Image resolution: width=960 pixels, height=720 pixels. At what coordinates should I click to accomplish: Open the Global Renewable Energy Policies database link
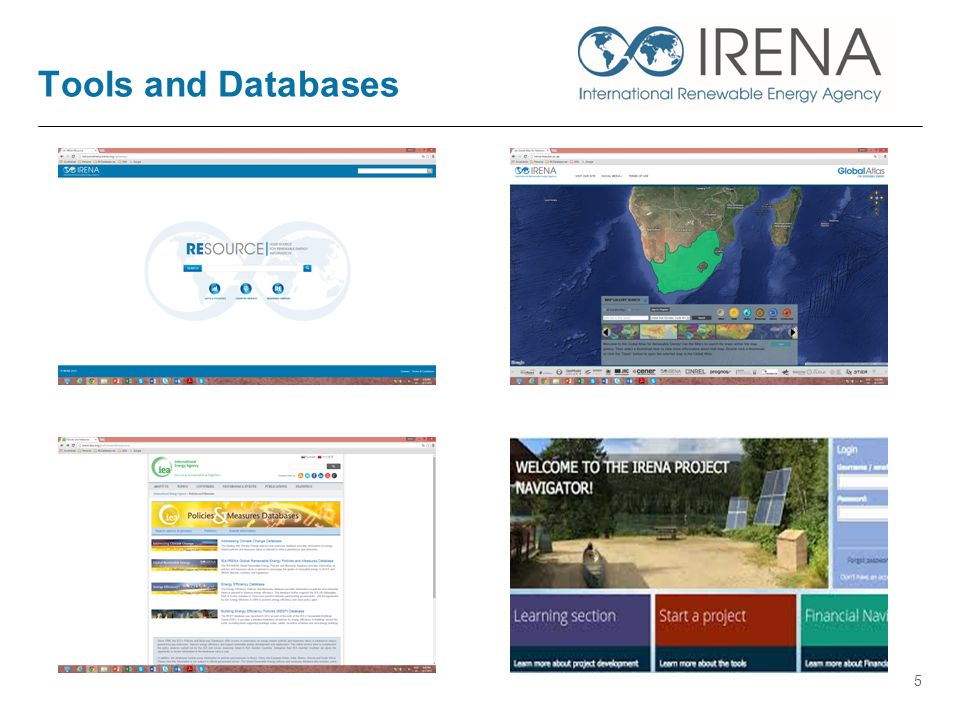pos(277,561)
